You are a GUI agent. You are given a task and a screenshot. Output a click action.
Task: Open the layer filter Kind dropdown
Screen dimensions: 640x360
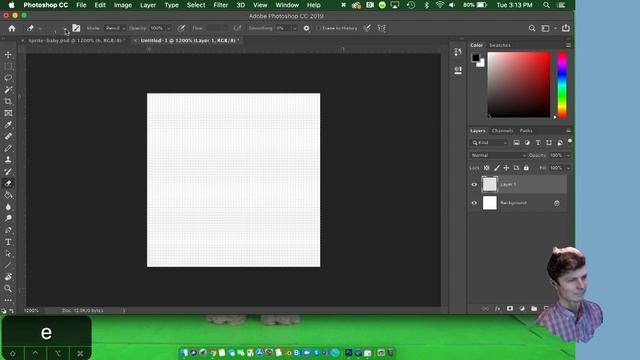coord(489,143)
